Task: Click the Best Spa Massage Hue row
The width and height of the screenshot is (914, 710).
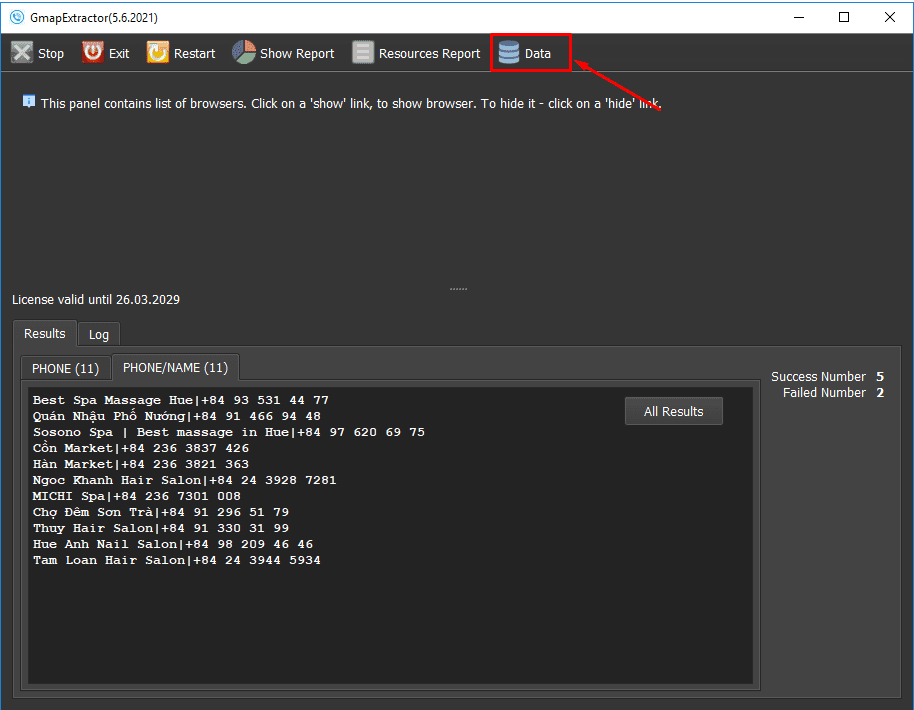Action: click(x=181, y=400)
